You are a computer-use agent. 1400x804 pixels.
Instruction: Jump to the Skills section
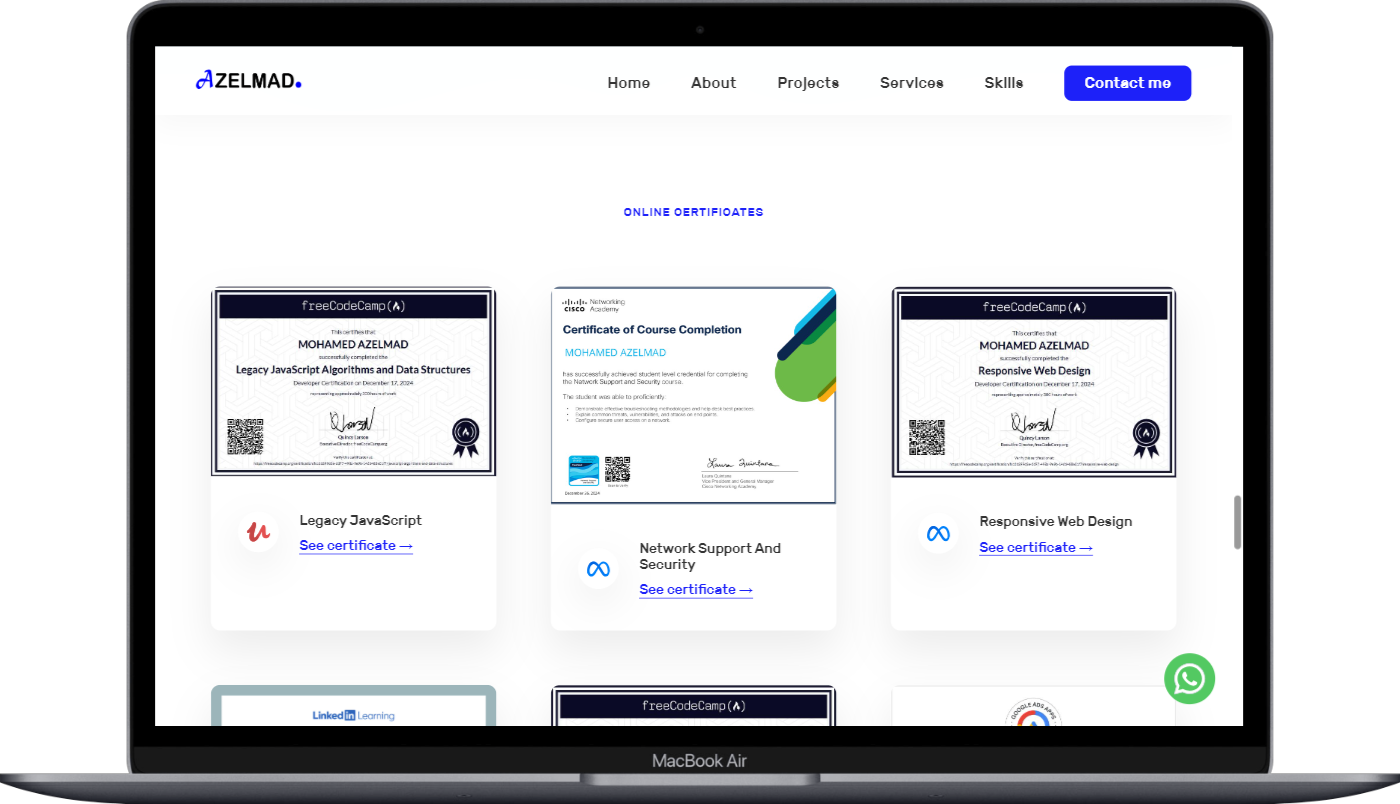(x=1003, y=83)
